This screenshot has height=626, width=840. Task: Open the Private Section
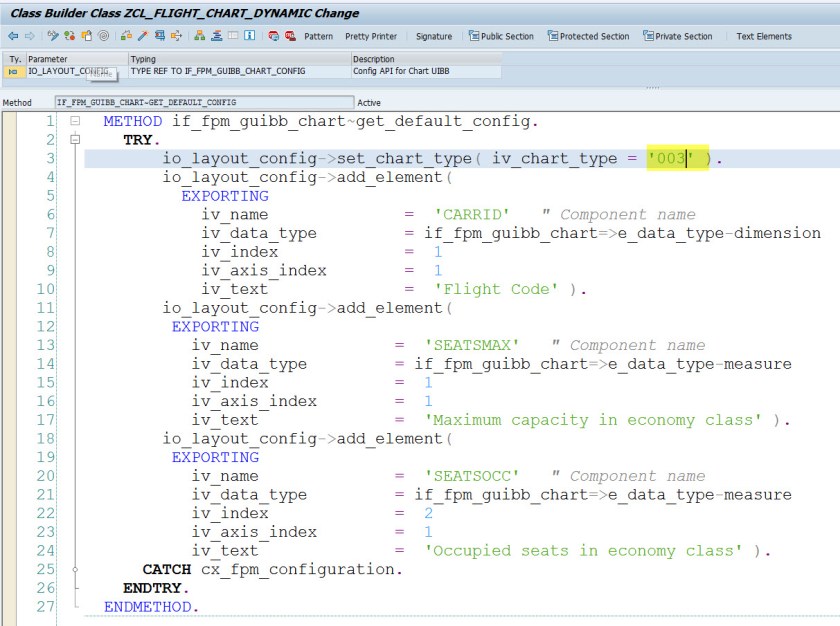676,36
